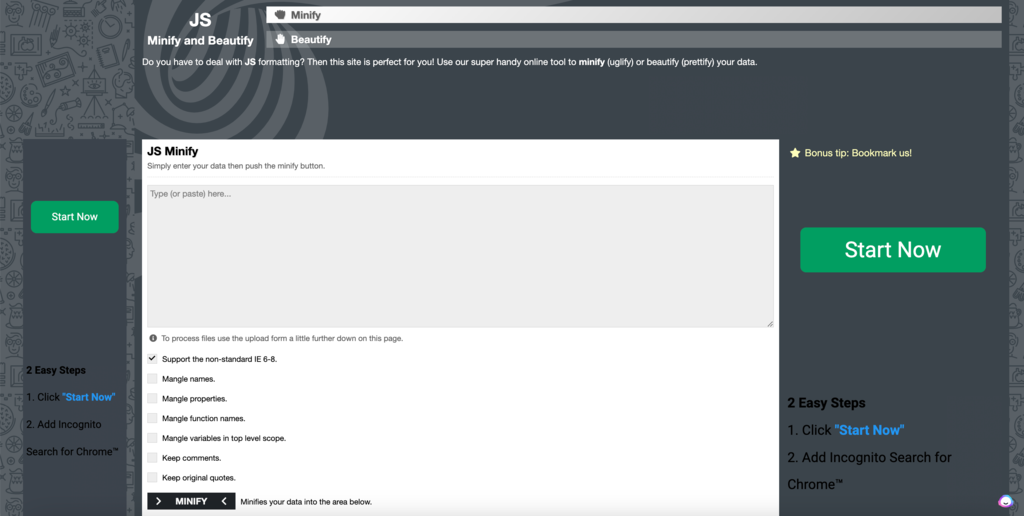Check Mangle variables in top level scope

153,438
